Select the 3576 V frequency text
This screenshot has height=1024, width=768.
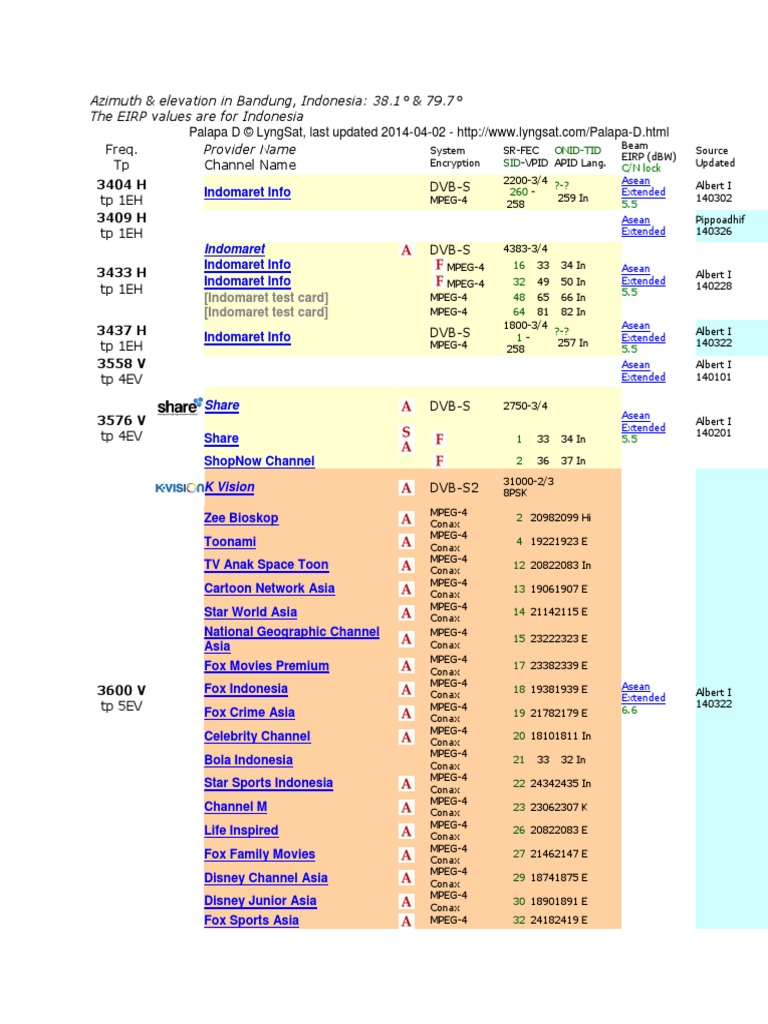(121, 421)
